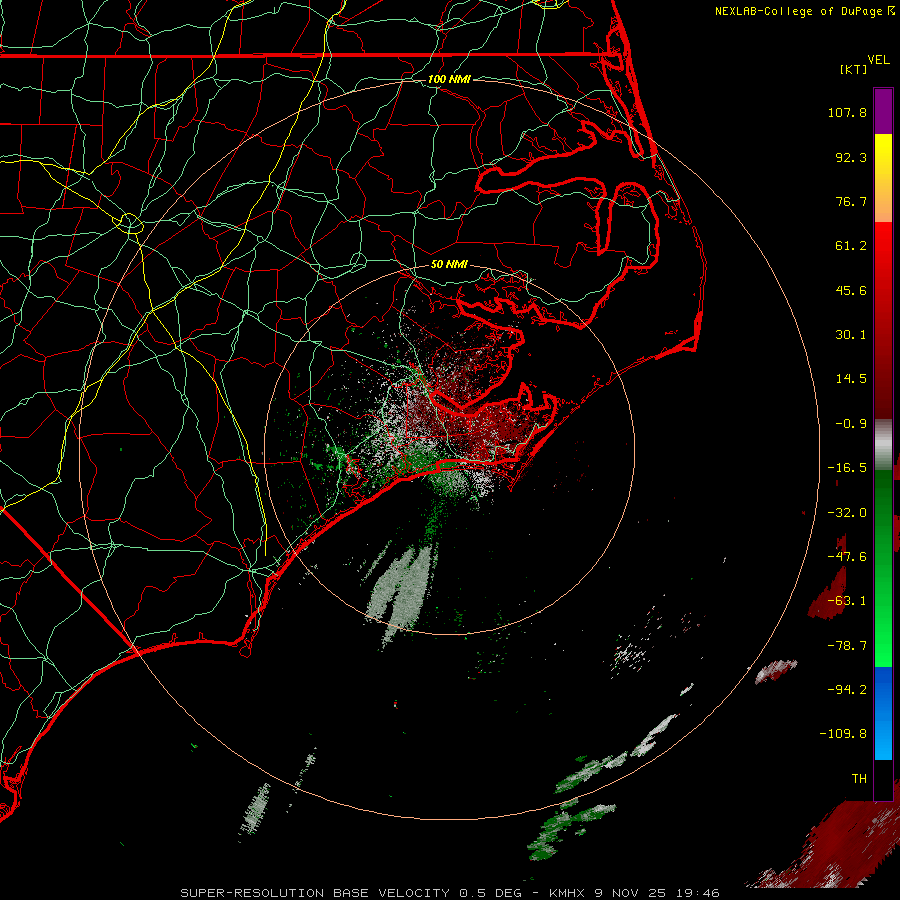Click the 100 NMI range ring label

449,79
